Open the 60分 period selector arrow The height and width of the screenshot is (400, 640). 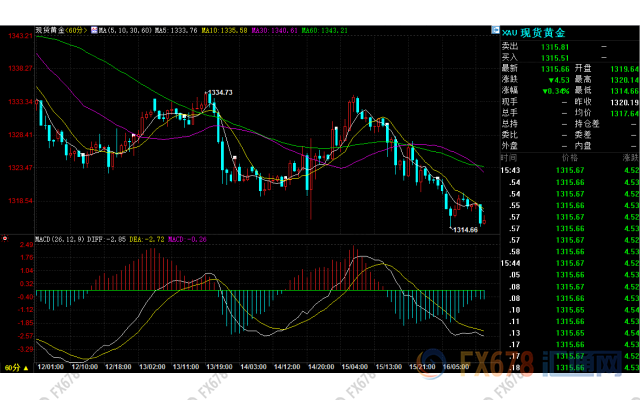click(x=26, y=368)
